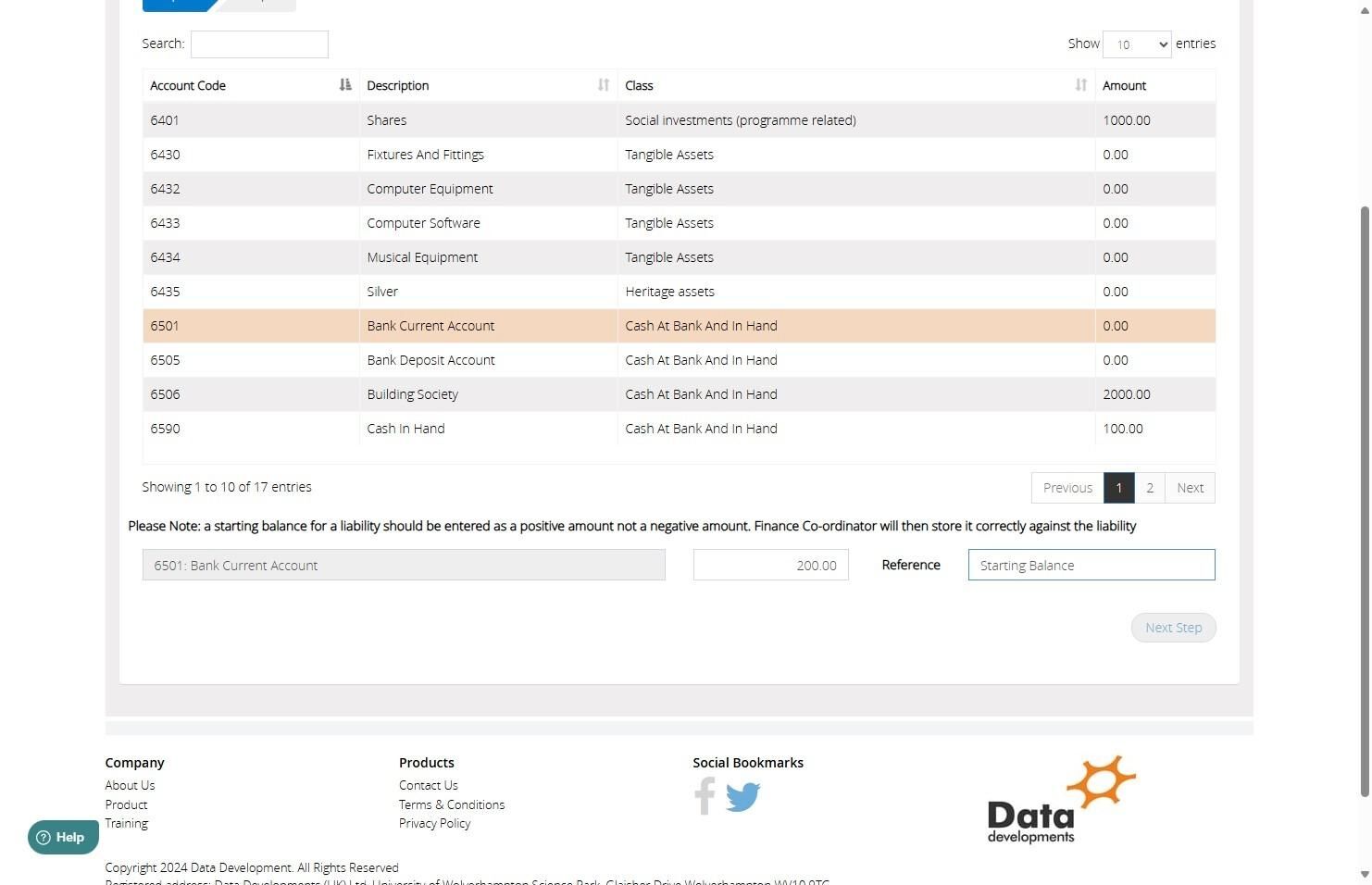Sort by Account Code column icon
The image size is (1372, 885).
[345, 85]
